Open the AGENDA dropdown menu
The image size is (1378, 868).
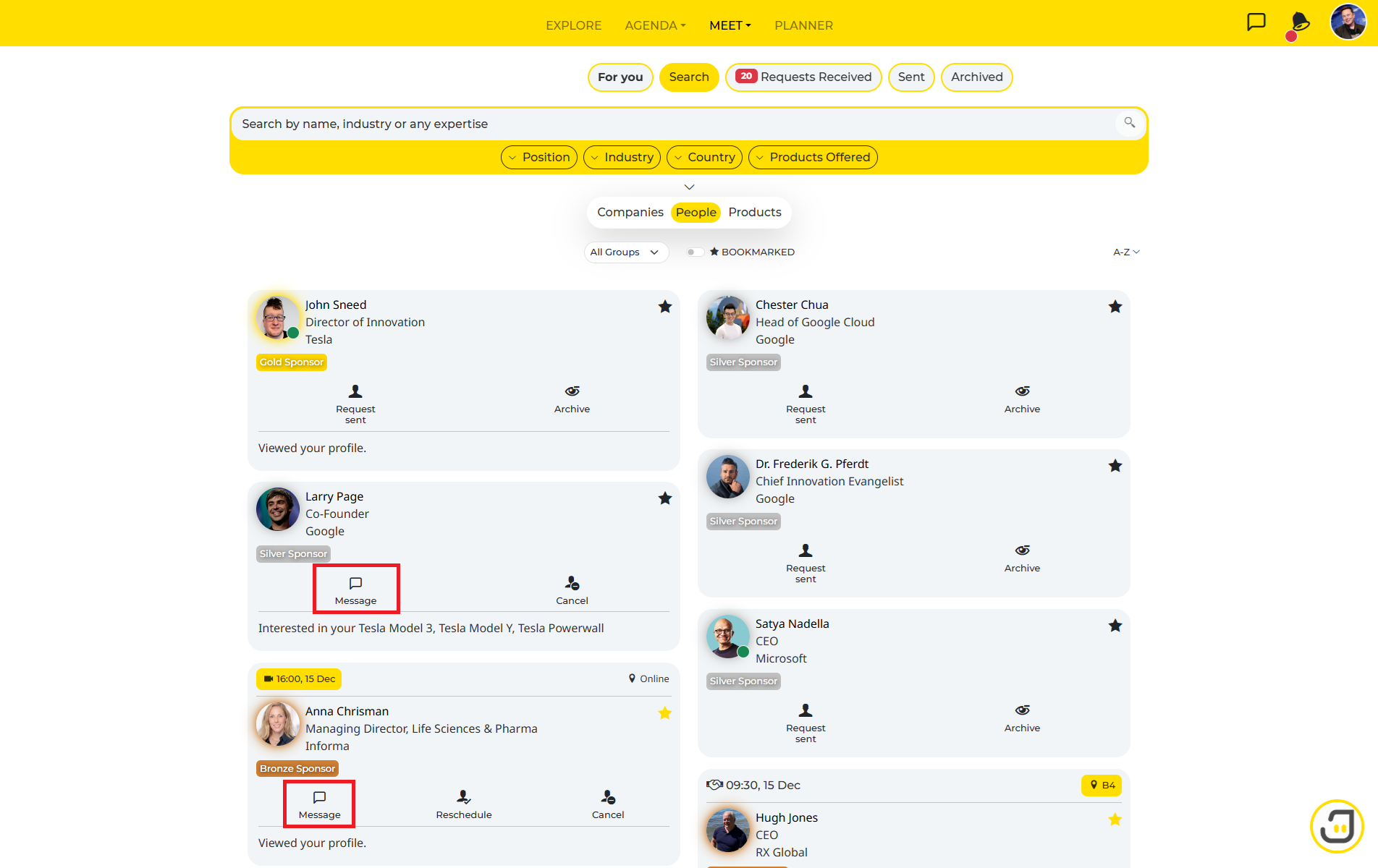click(655, 25)
